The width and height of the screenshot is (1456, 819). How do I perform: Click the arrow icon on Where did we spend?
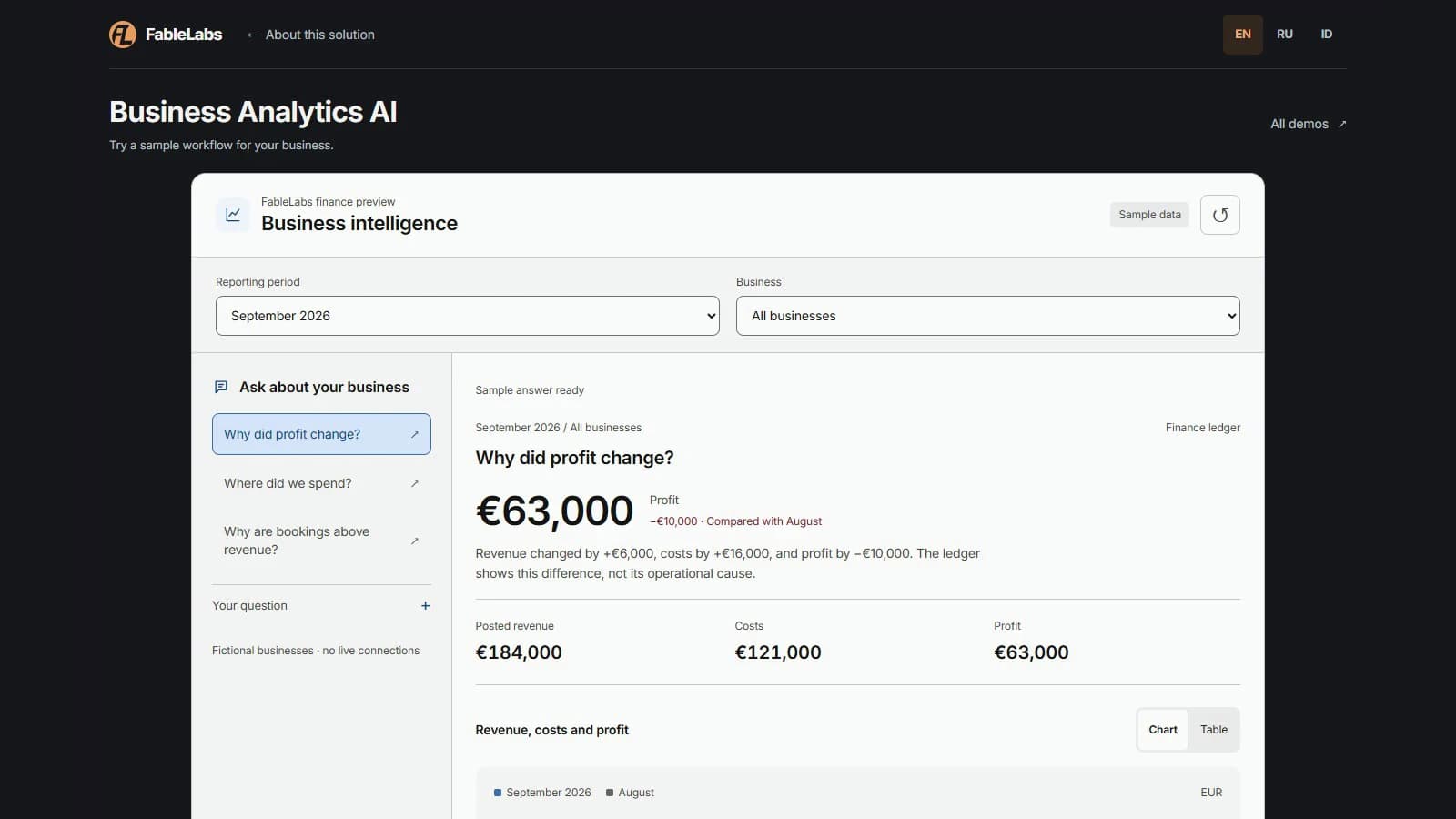point(415,483)
